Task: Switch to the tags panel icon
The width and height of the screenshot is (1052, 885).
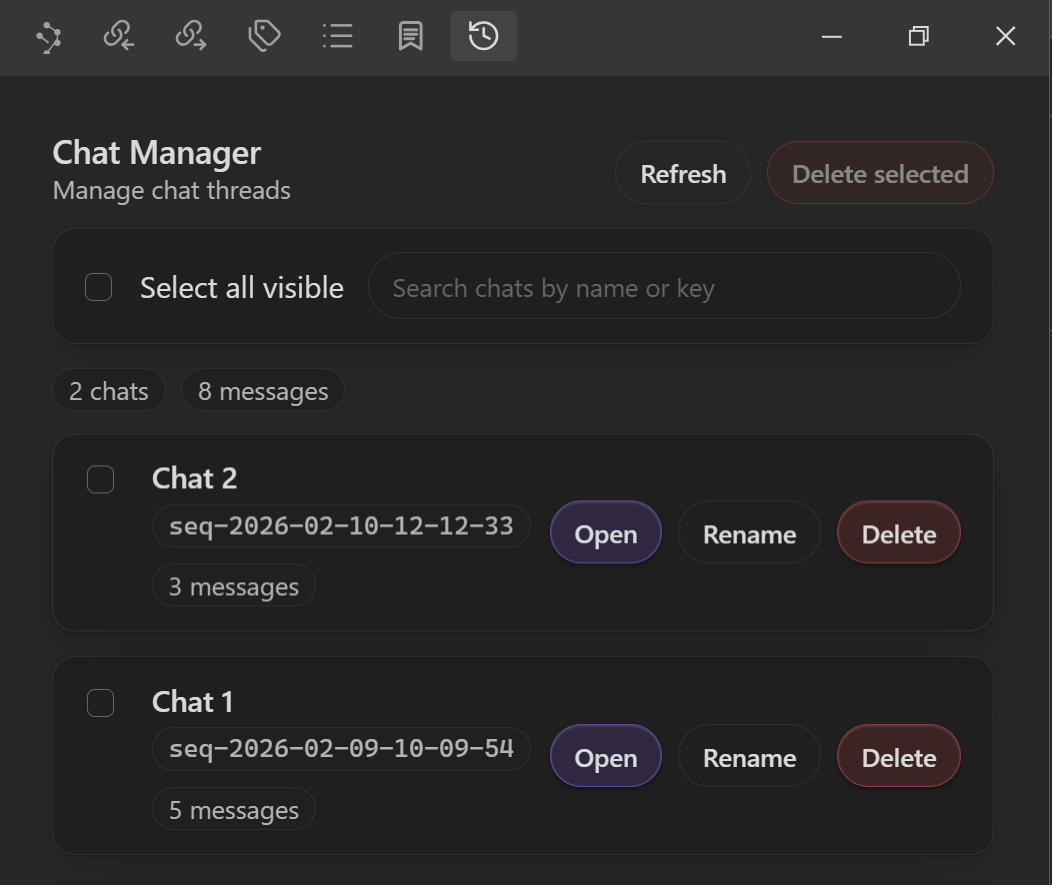Action: tap(264, 37)
